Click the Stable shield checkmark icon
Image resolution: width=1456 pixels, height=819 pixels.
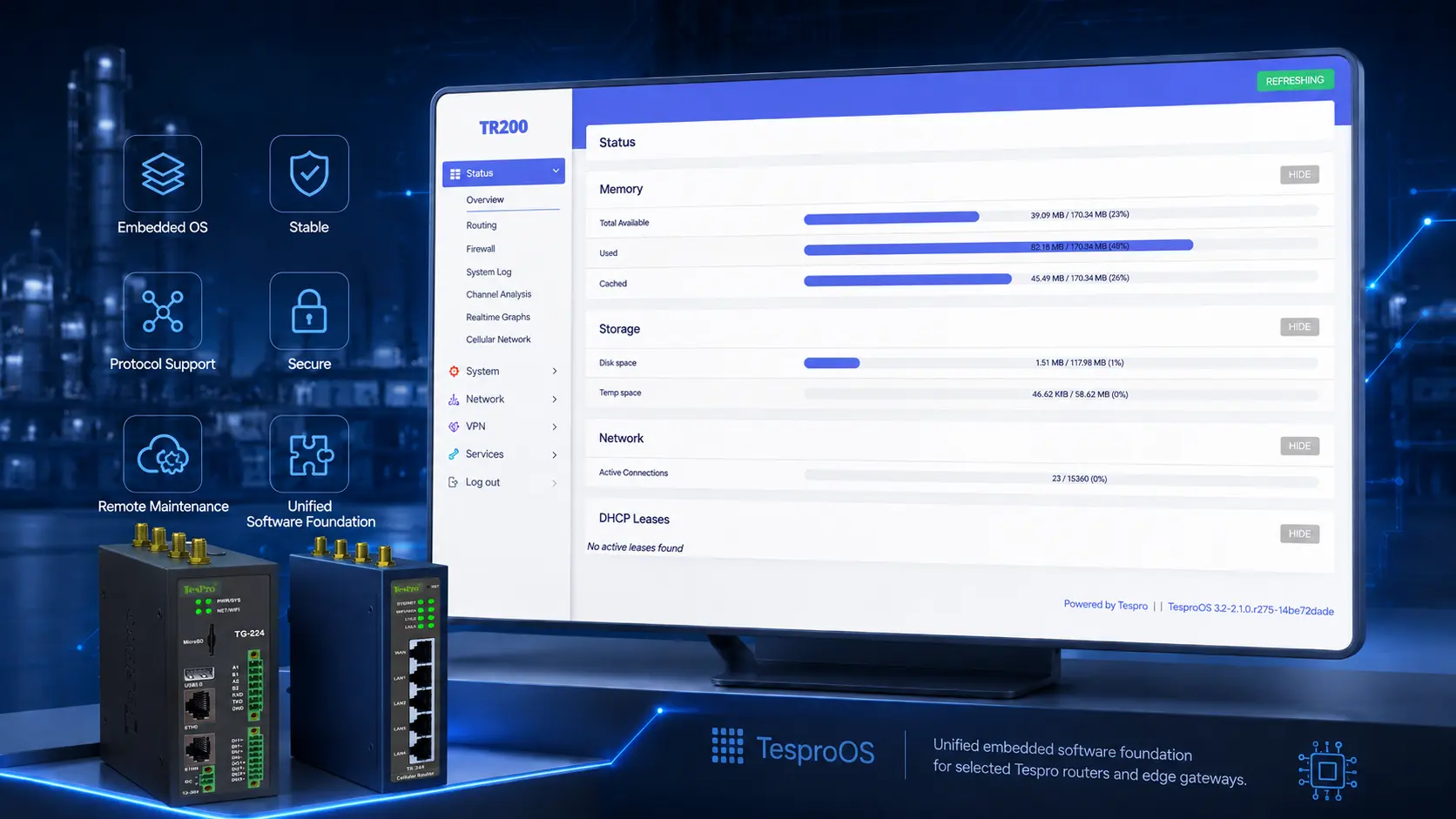pos(309,173)
